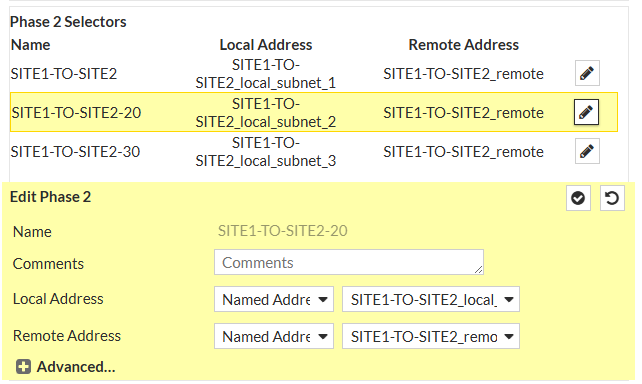Click the Local Address column header
Image resolution: width=642 pixels, height=384 pixels.
(266, 45)
